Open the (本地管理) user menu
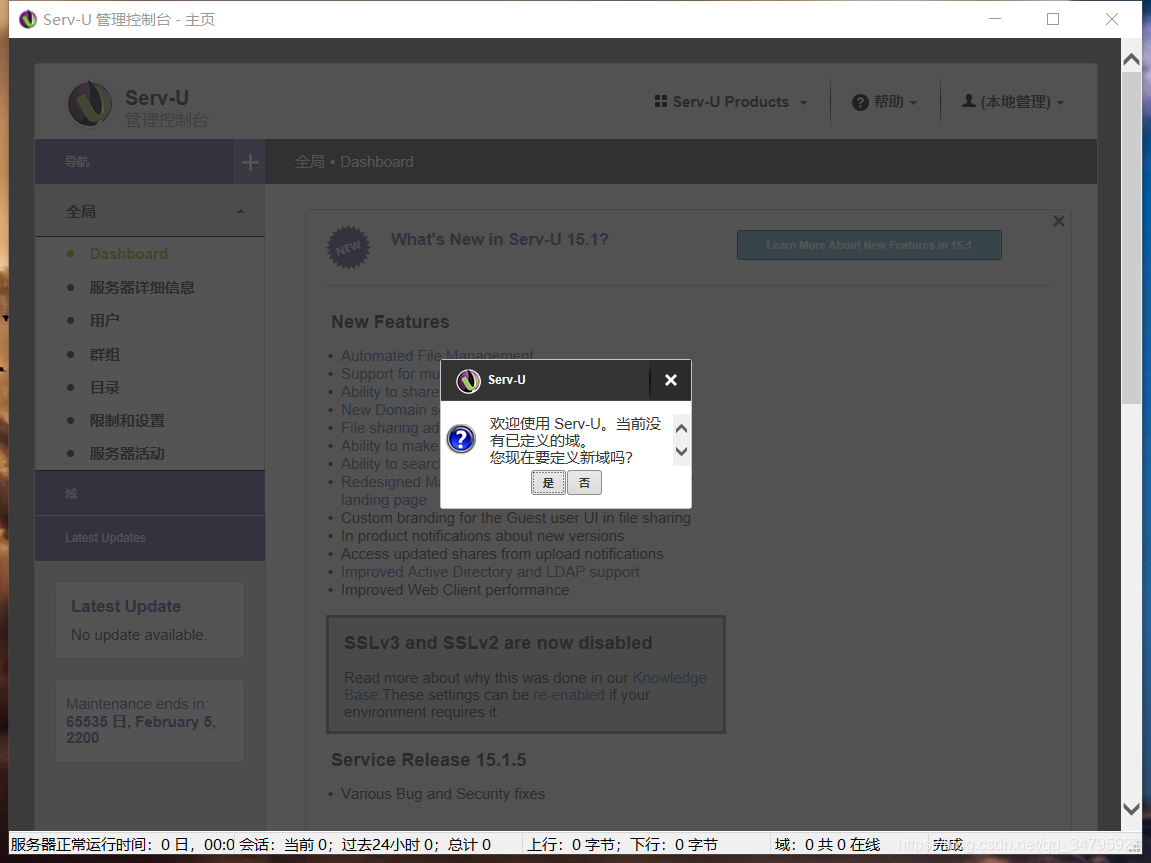This screenshot has height=863, width=1151. coord(1012,102)
